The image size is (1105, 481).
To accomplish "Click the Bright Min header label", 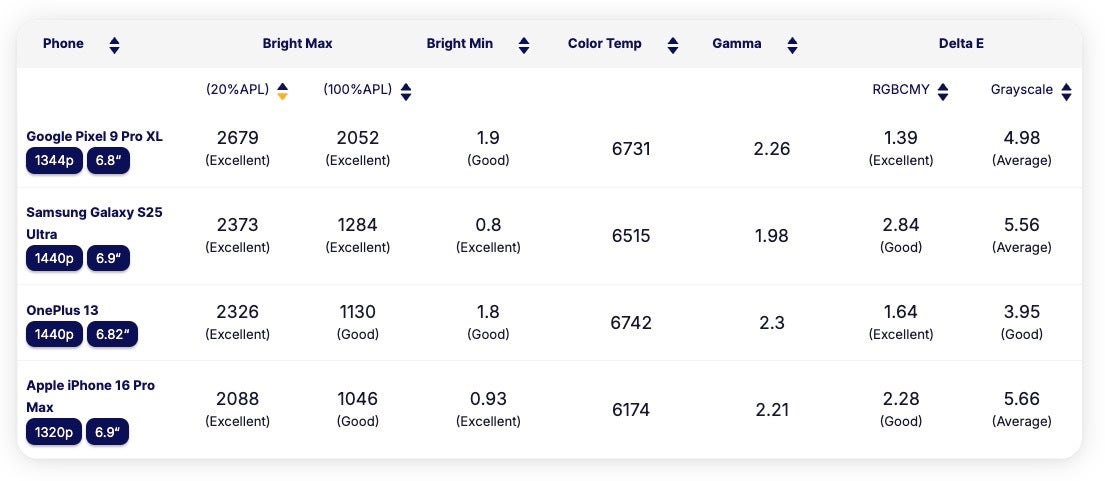I will [459, 44].
